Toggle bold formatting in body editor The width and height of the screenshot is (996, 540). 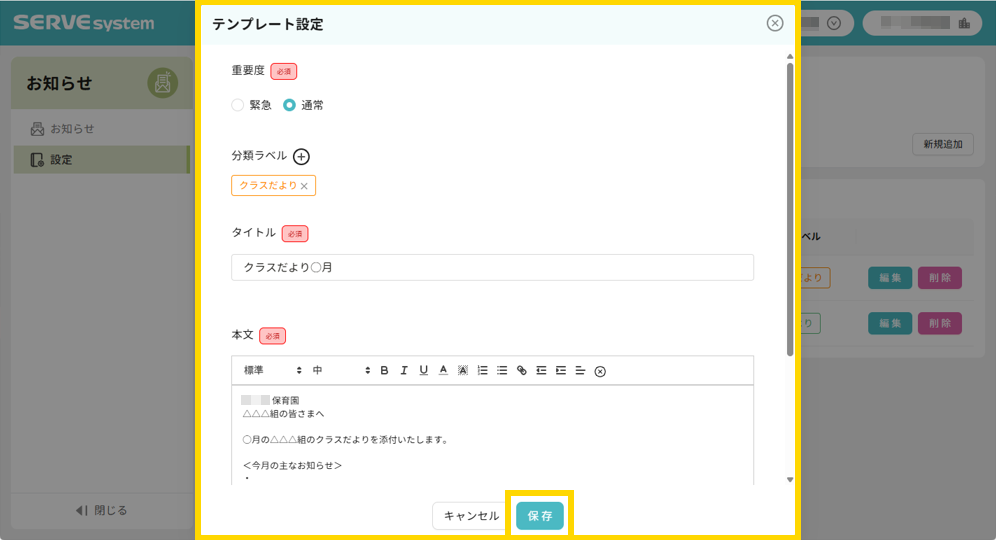(x=384, y=371)
